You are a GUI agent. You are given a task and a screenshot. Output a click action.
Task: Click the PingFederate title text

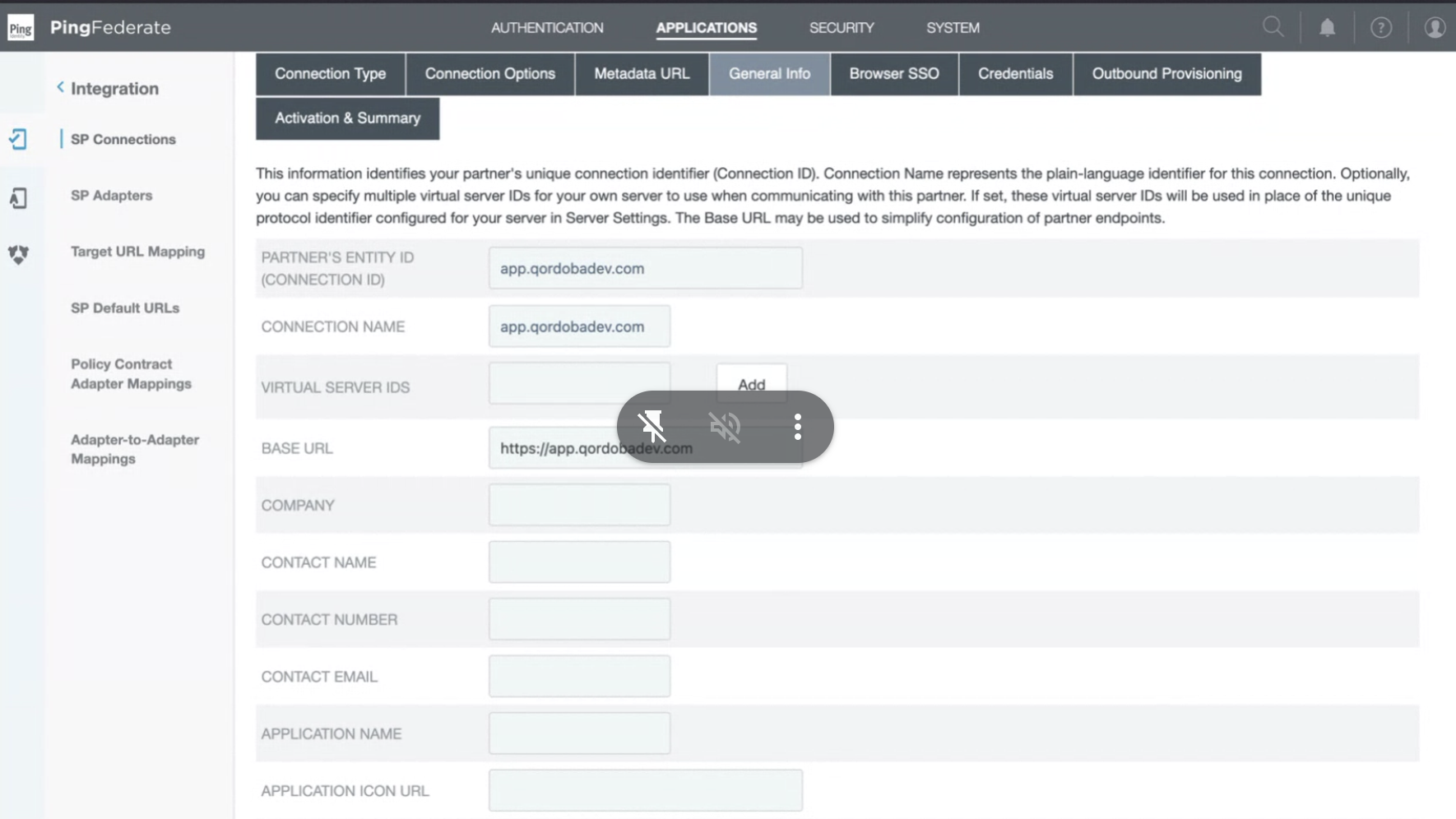click(110, 28)
